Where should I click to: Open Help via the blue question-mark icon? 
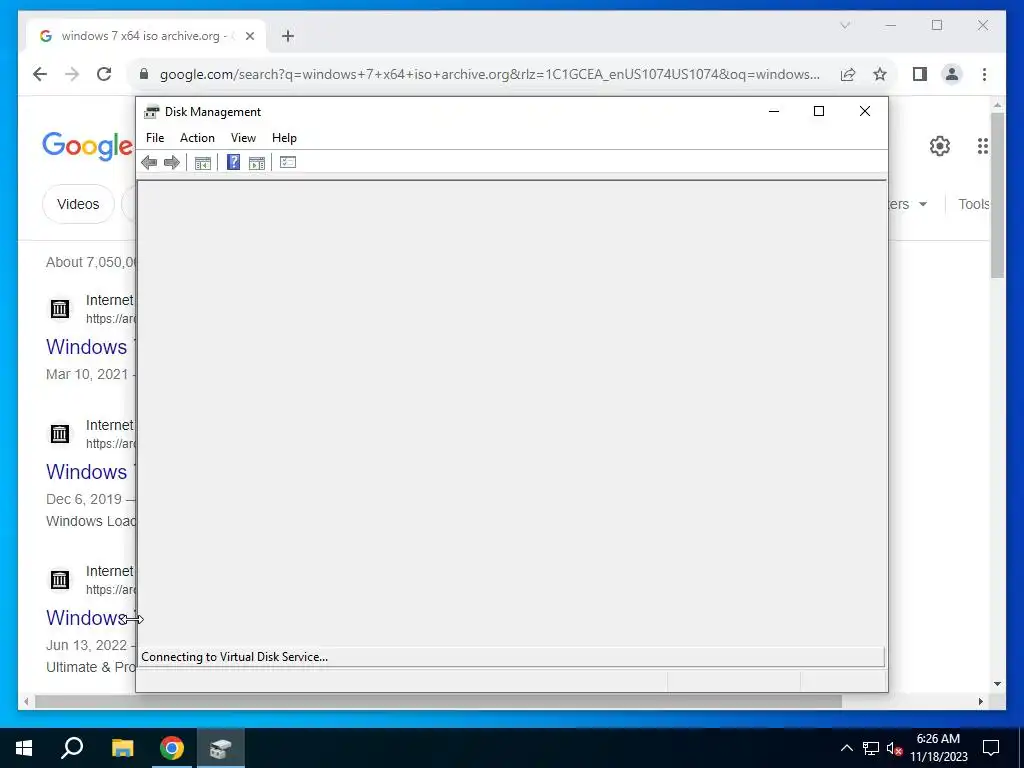point(233,162)
